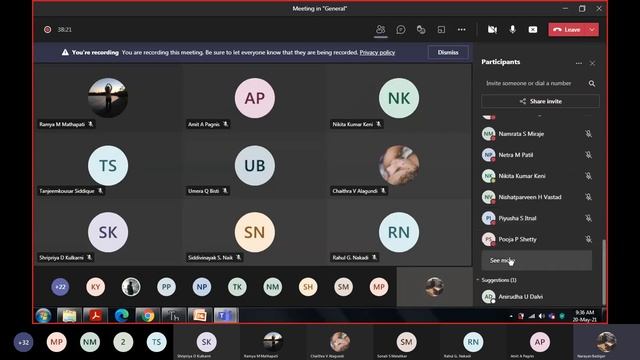This screenshot has width=640, height=360.
Task: Select Chaithra V Alagundi's tile
Action: click(x=399, y=165)
